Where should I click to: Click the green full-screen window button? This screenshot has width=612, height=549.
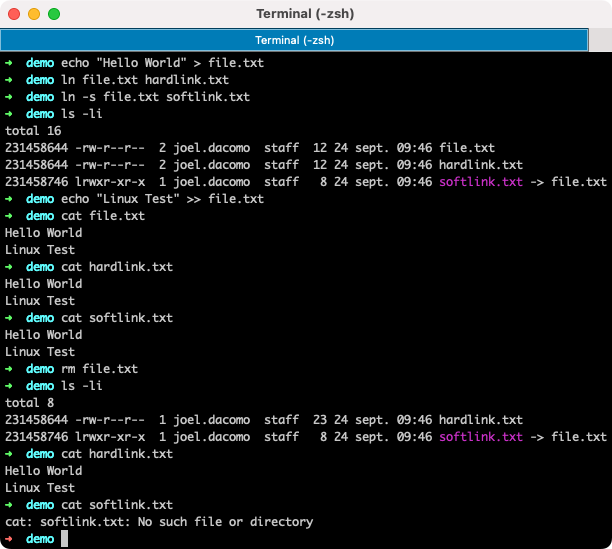(x=53, y=15)
